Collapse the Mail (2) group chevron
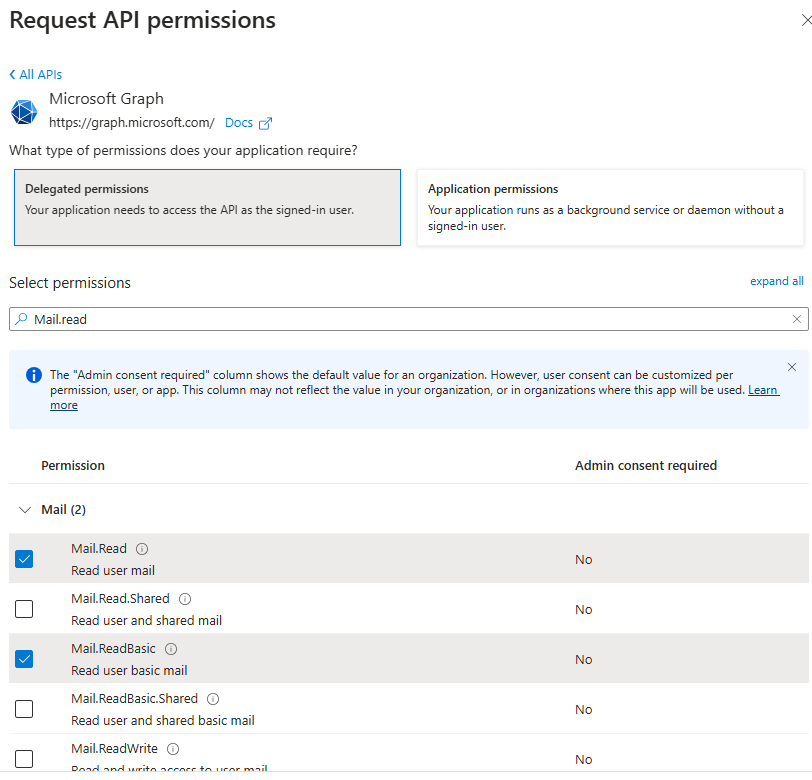812x780 pixels. point(24,510)
